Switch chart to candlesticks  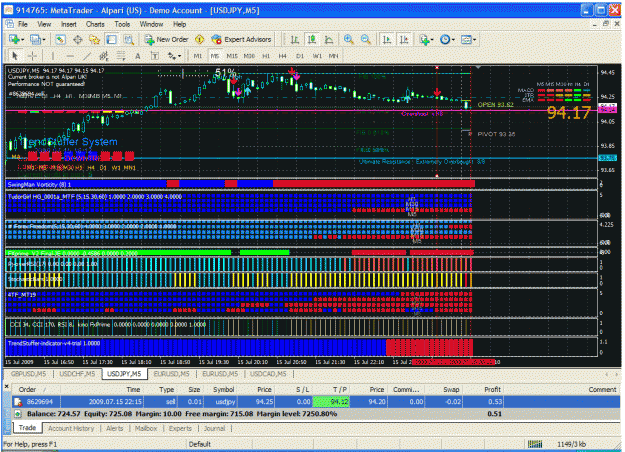312,39
